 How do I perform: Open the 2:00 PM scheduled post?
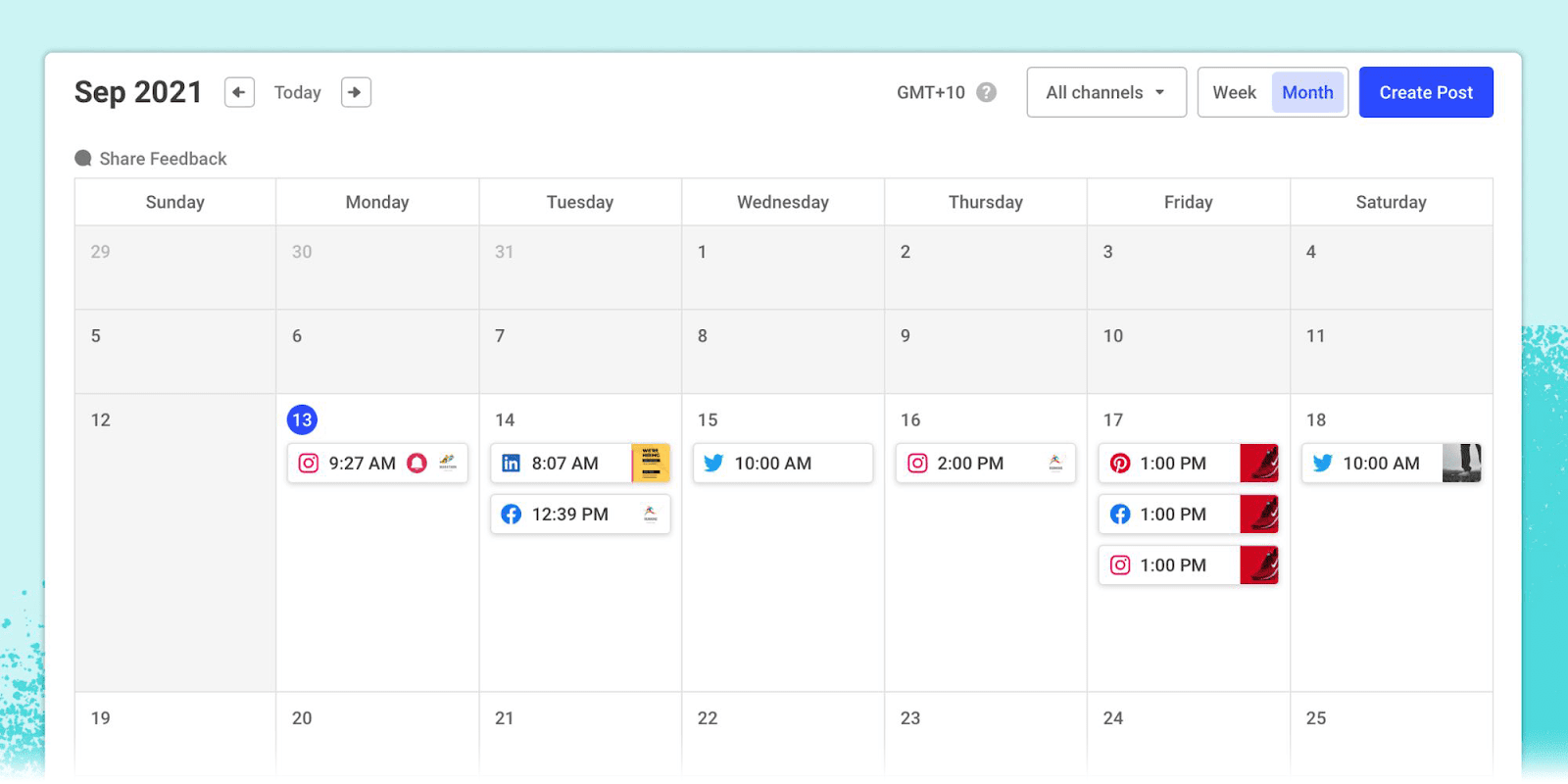pyautogui.click(x=986, y=464)
